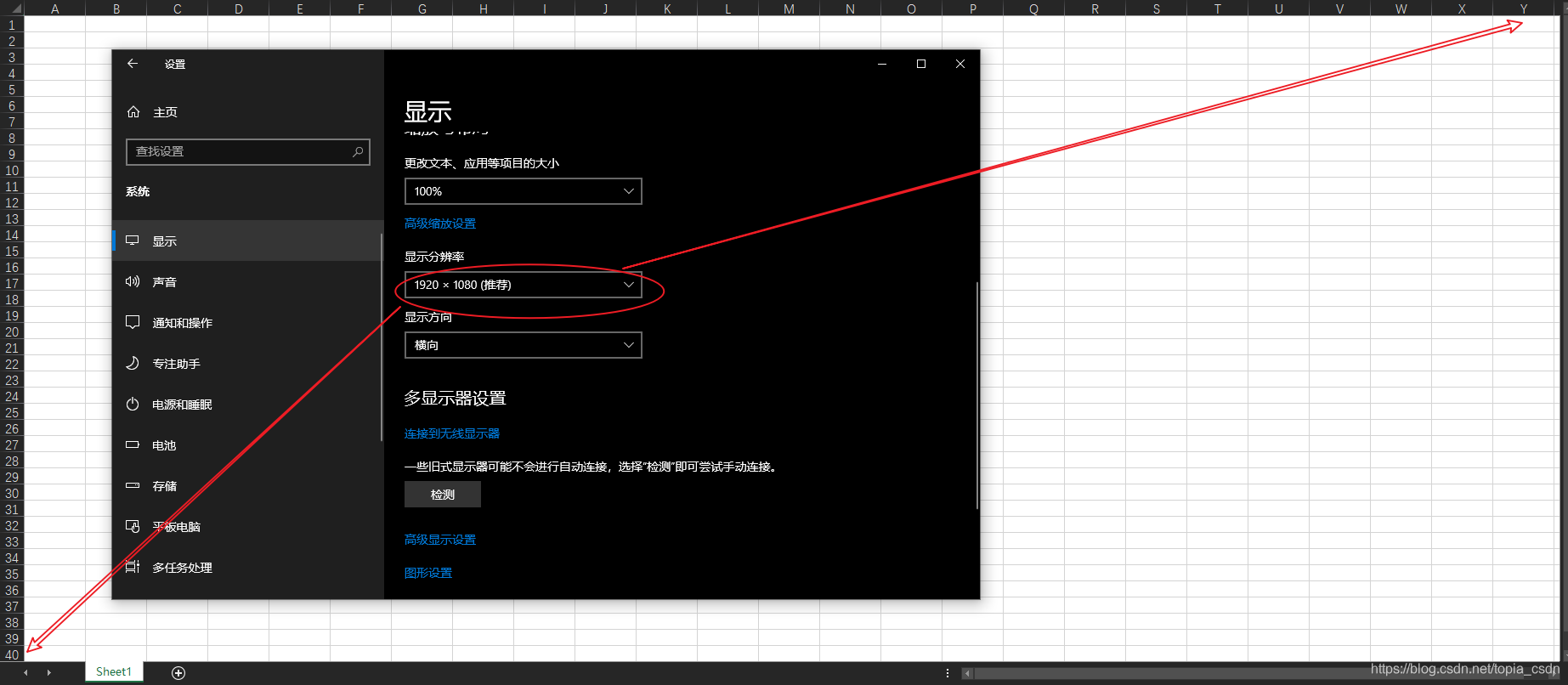
Task: Open 通知和操作 notifications settings
Action: pos(247,323)
